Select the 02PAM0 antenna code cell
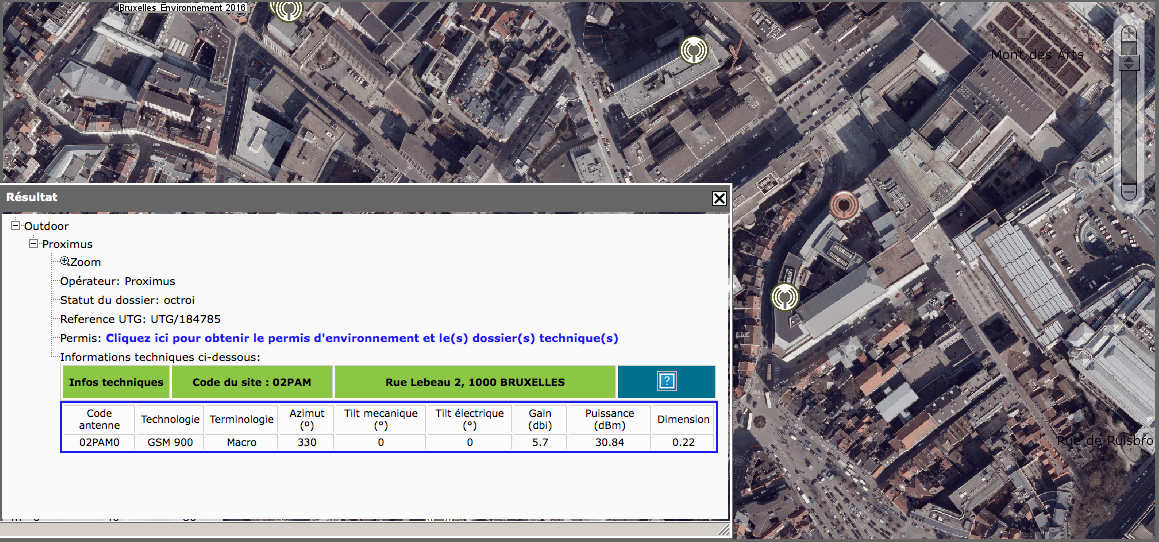This screenshot has width=1159, height=542. (x=99, y=442)
